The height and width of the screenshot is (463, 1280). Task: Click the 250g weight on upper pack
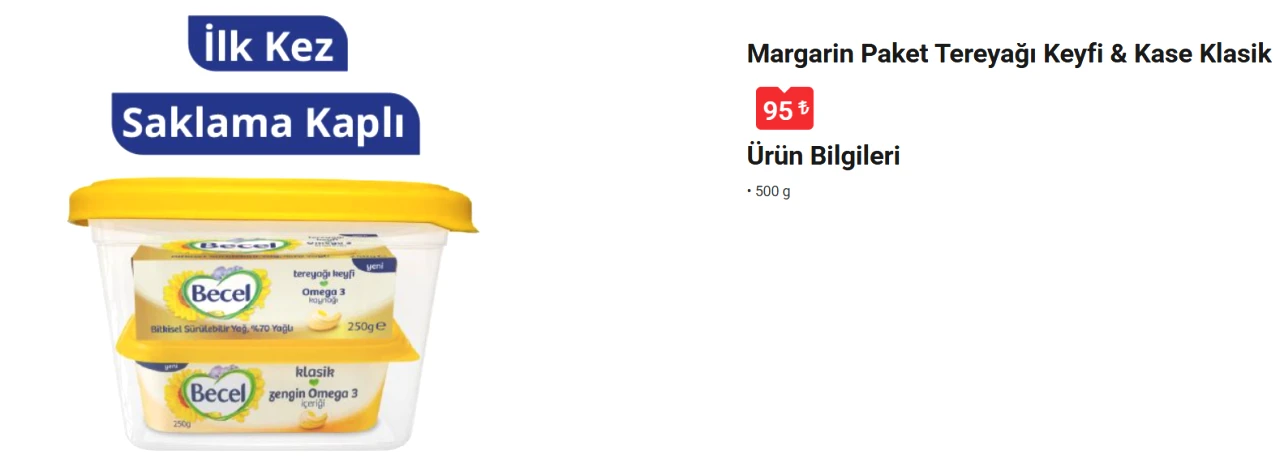point(362,326)
